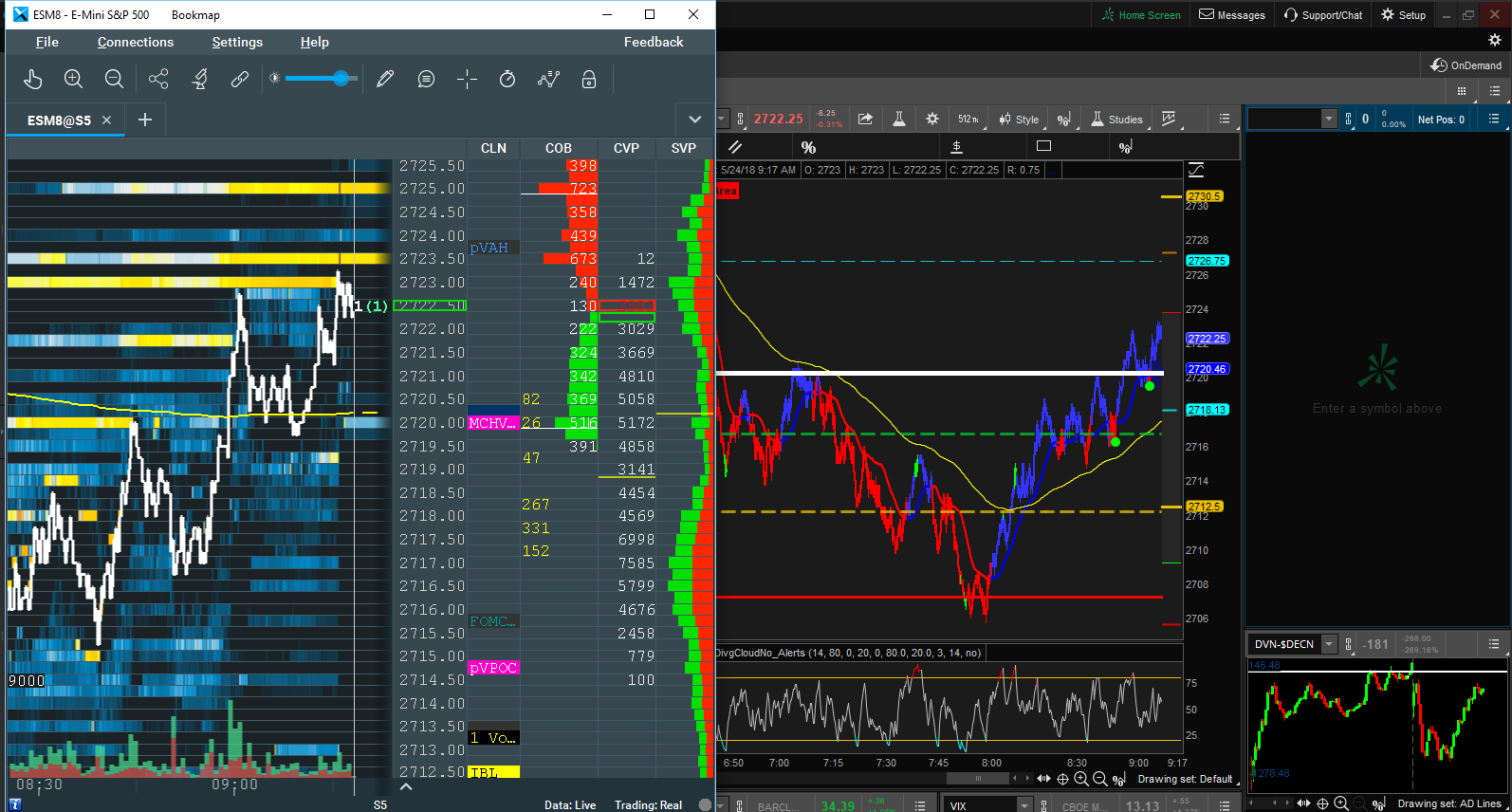
Task: Switch to the ESM8@S5 tab
Action: tap(59, 120)
